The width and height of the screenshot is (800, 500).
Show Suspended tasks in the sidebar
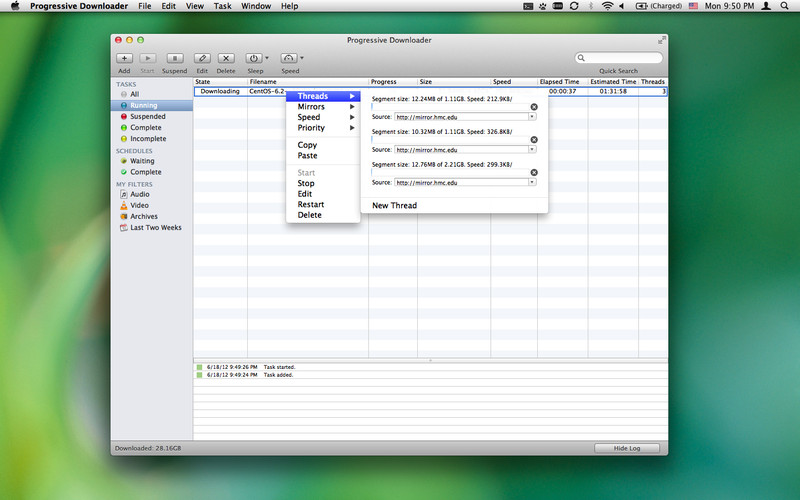(x=147, y=116)
